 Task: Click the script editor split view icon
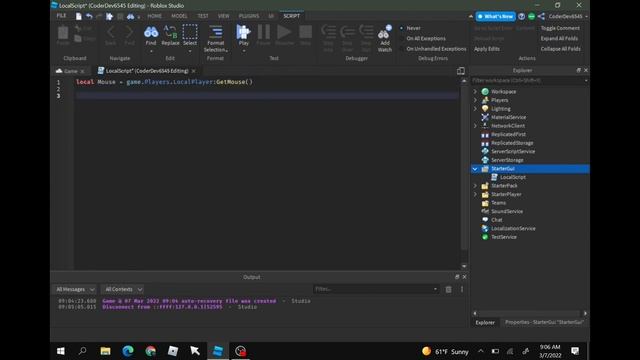[461, 71]
